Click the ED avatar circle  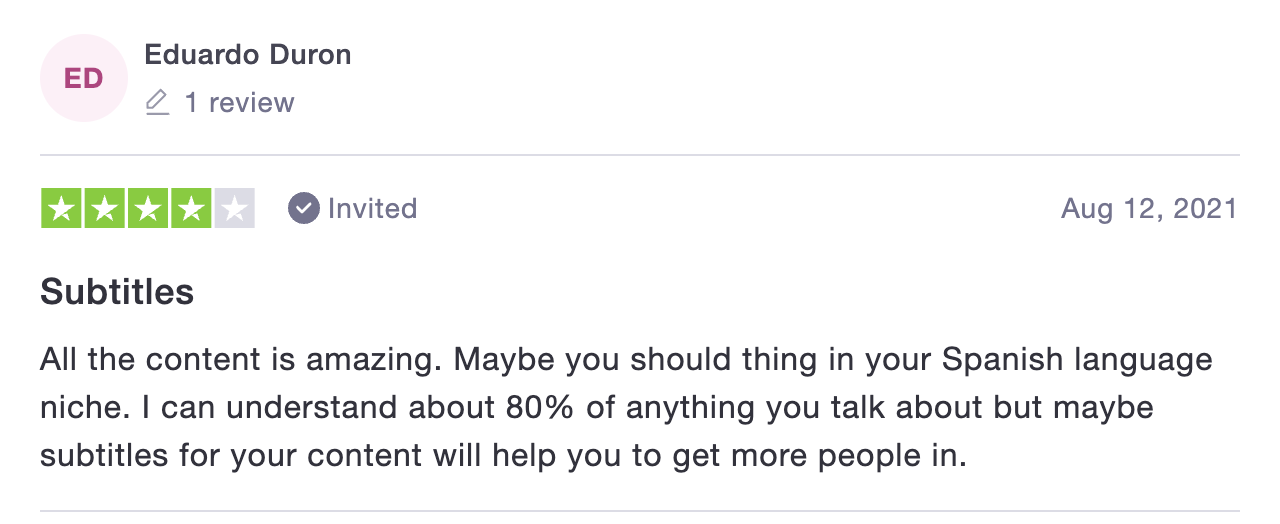coord(84,78)
